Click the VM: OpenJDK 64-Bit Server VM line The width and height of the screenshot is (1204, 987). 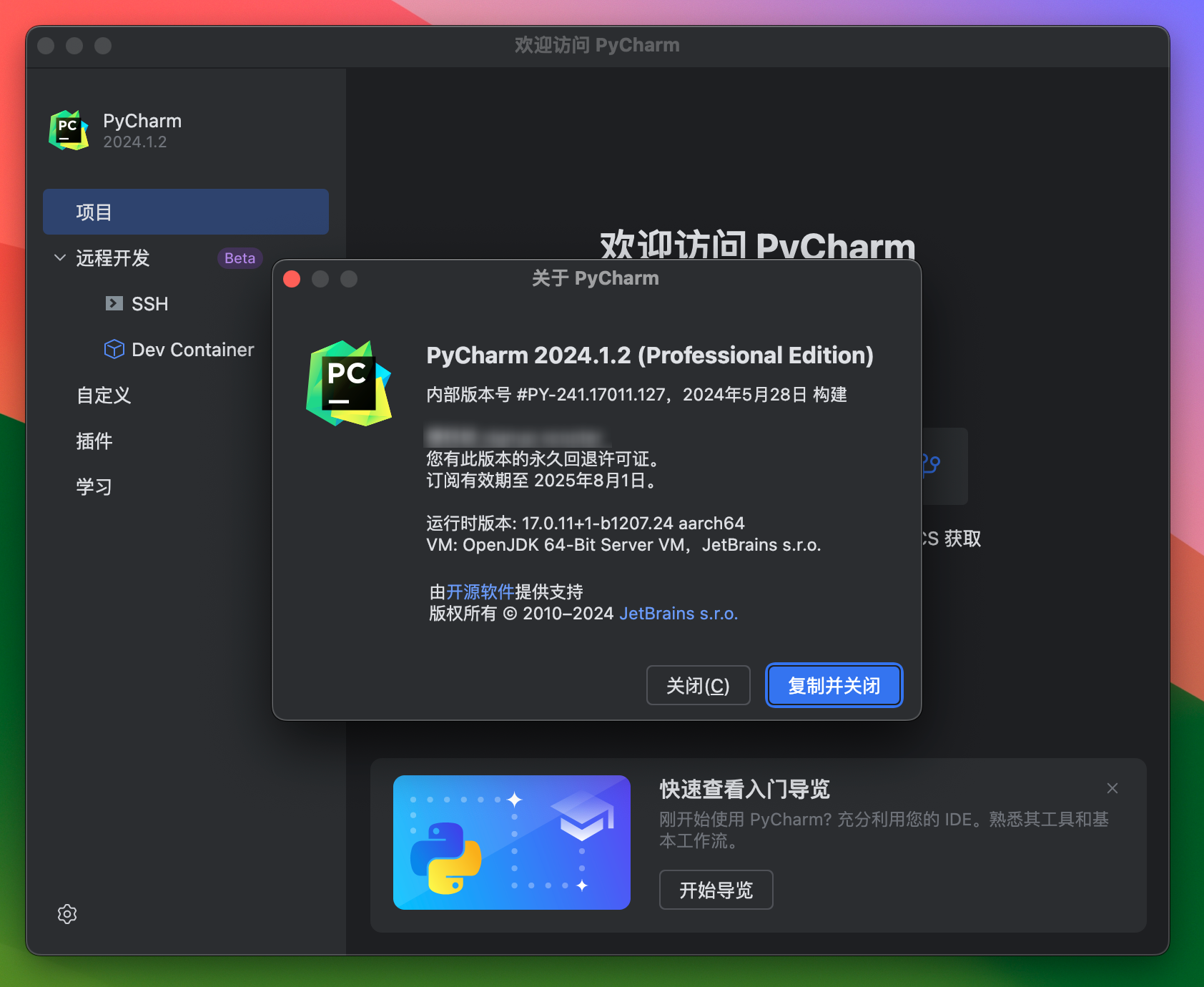point(623,545)
